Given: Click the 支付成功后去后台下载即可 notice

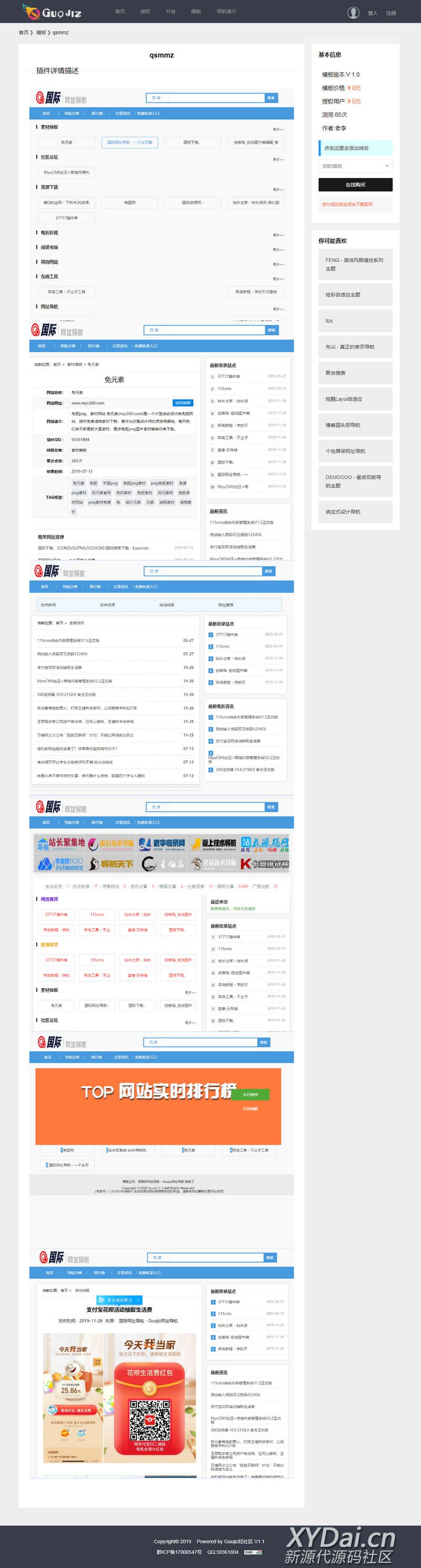Looking at the screenshot, I should pos(355,204).
